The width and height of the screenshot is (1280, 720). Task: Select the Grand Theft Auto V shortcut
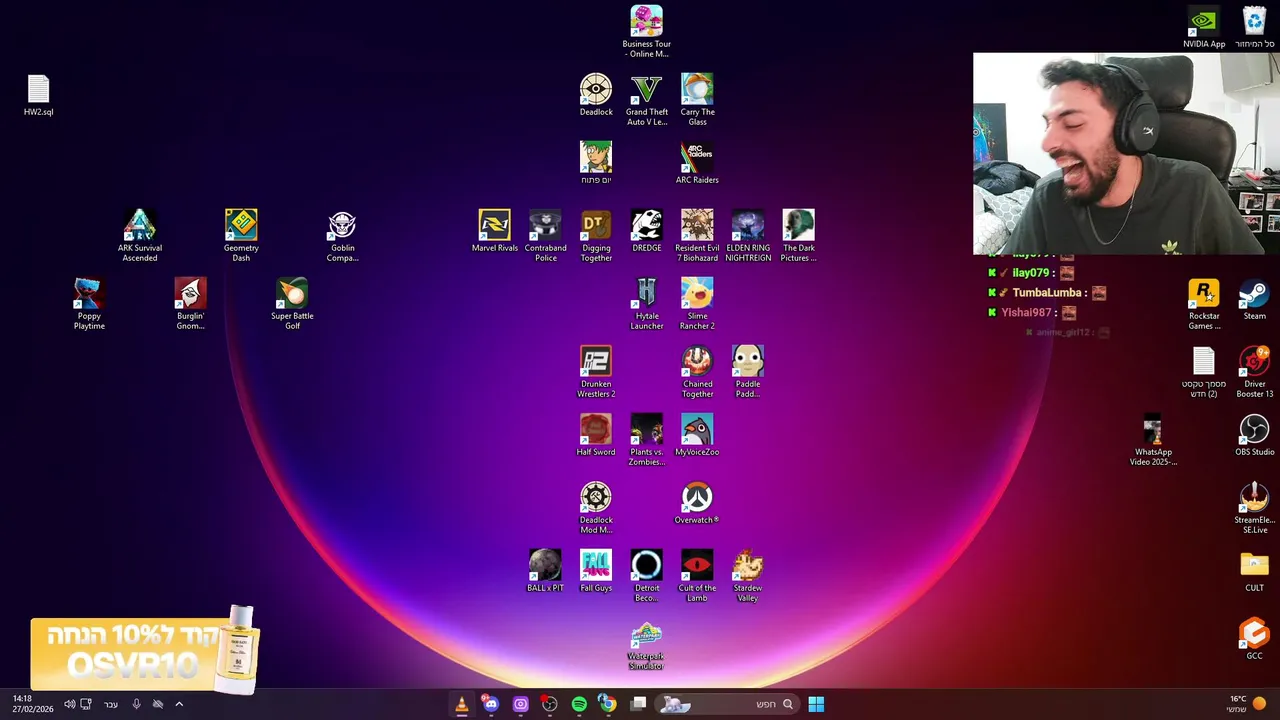647,99
